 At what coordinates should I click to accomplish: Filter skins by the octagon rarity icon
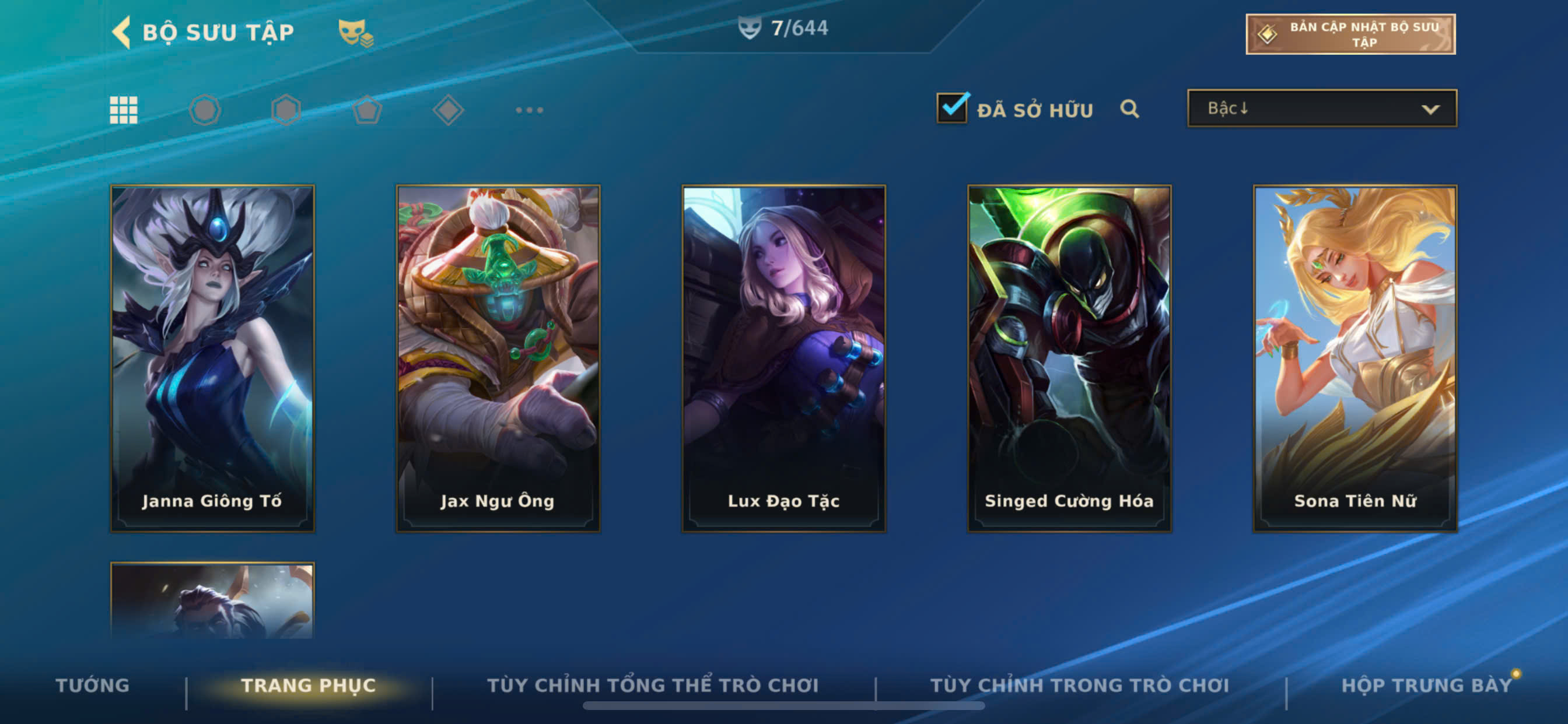tap(205, 110)
